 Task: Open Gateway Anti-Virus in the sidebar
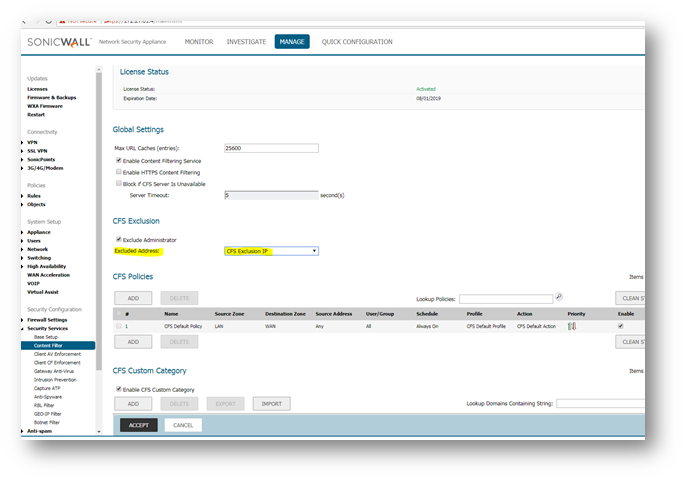click(x=54, y=371)
